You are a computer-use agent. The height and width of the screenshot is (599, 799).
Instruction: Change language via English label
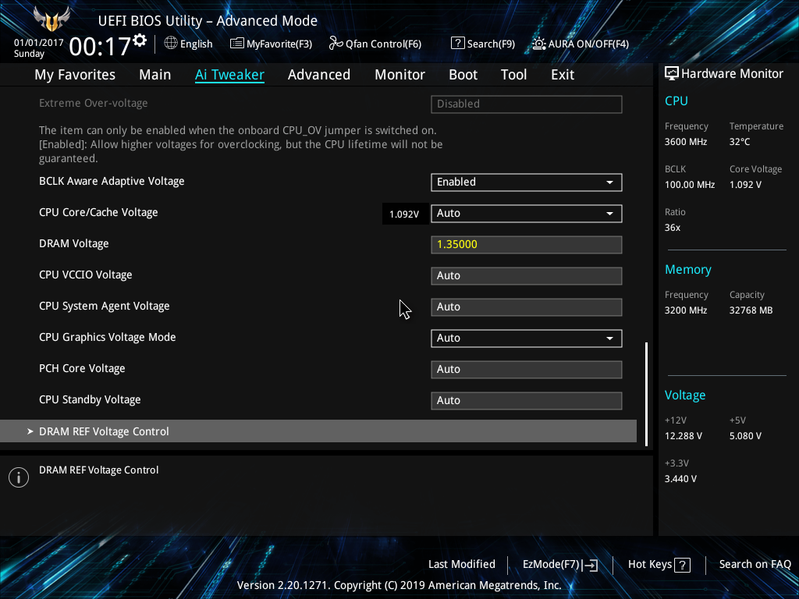point(196,44)
